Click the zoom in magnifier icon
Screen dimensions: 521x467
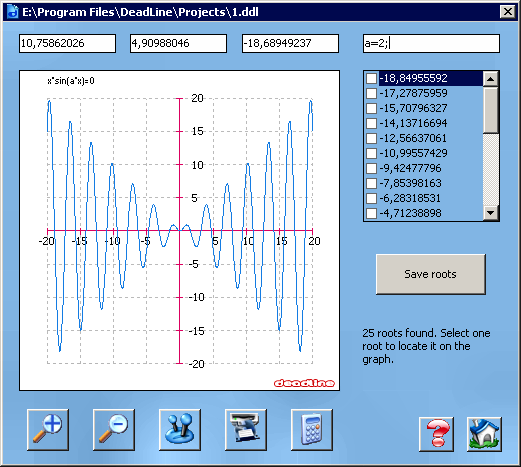[x=48, y=430]
